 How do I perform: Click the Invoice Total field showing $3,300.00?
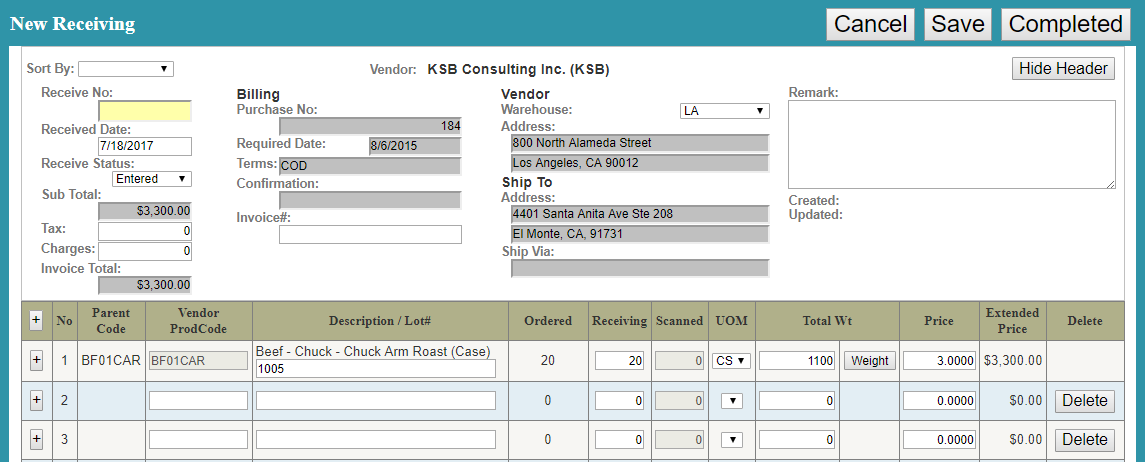[x=145, y=285]
